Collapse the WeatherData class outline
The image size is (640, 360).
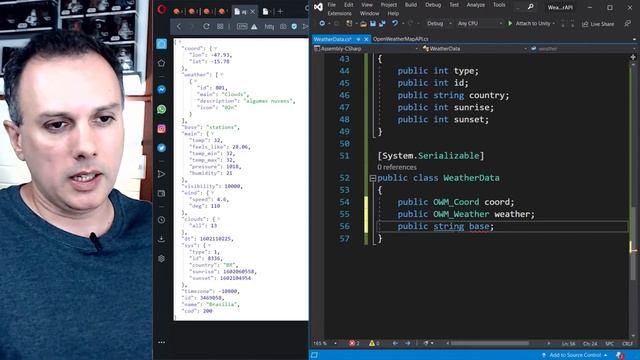(x=373, y=178)
